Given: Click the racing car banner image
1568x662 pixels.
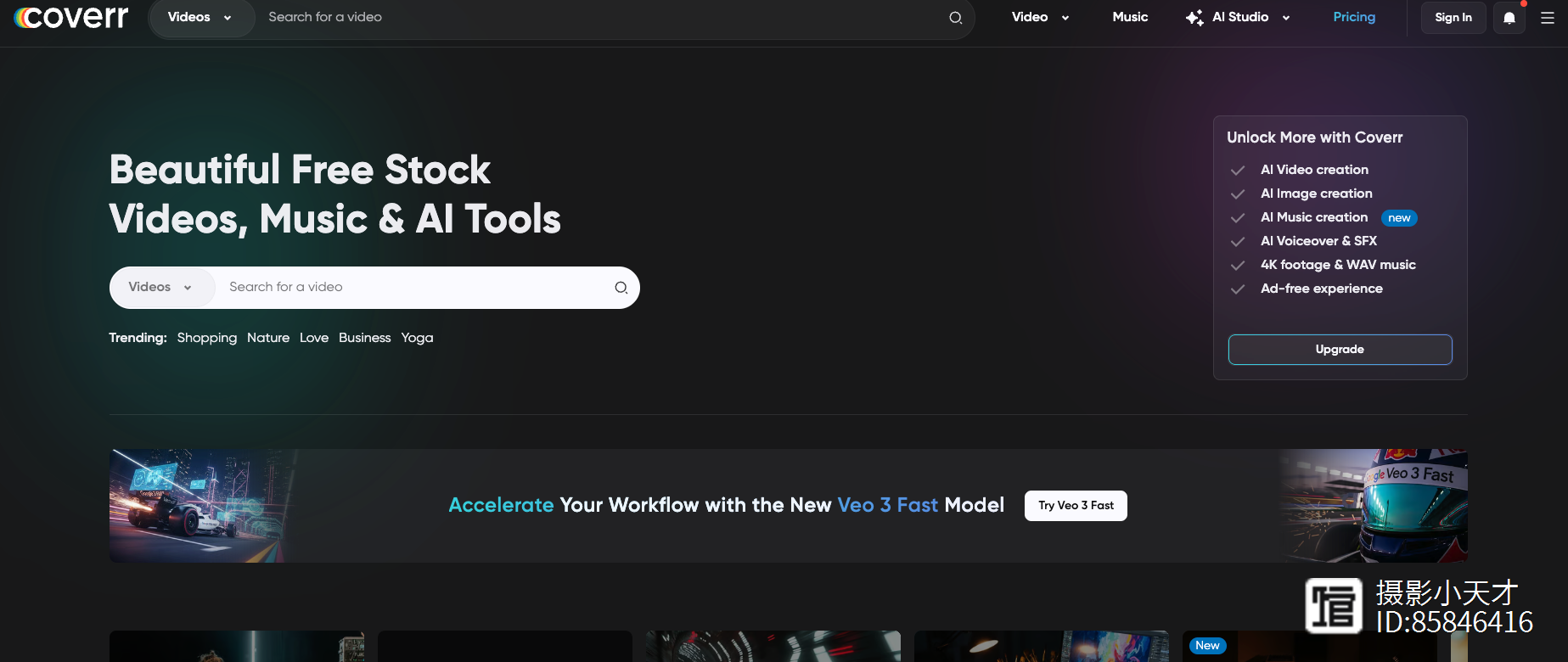Looking at the screenshot, I should pyautogui.click(x=204, y=506).
